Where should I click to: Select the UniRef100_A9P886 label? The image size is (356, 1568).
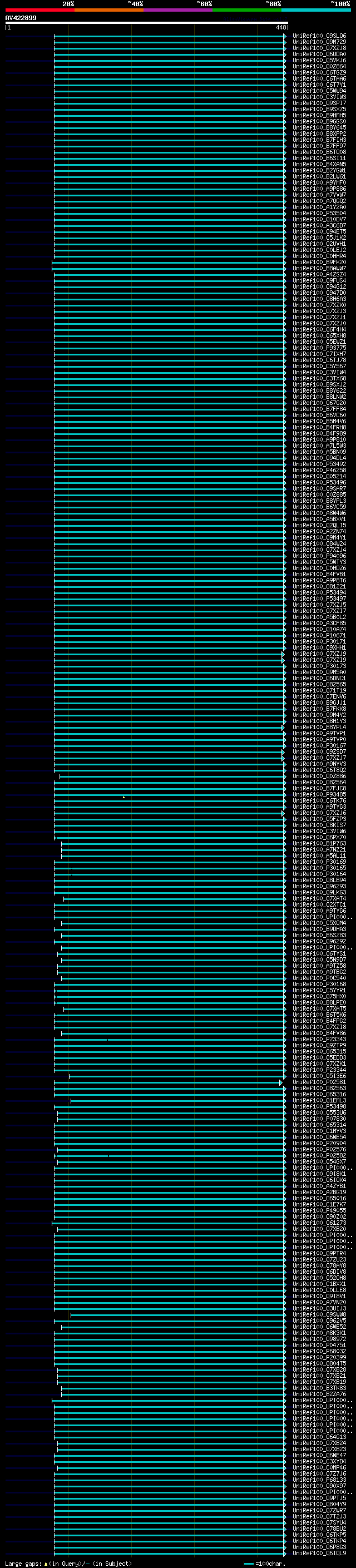[x=319, y=189]
